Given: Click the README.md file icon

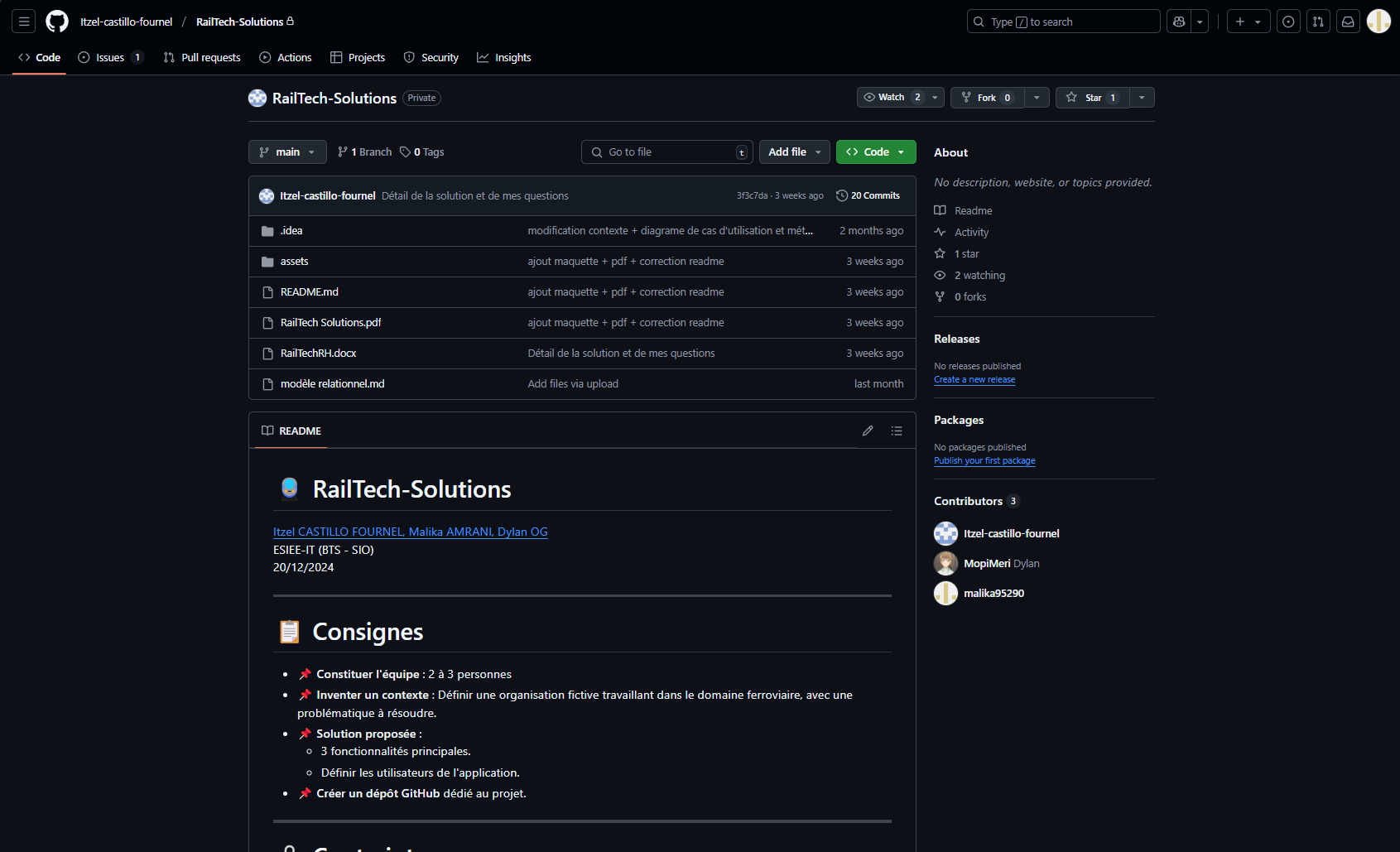Looking at the screenshot, I should point(267,292).
